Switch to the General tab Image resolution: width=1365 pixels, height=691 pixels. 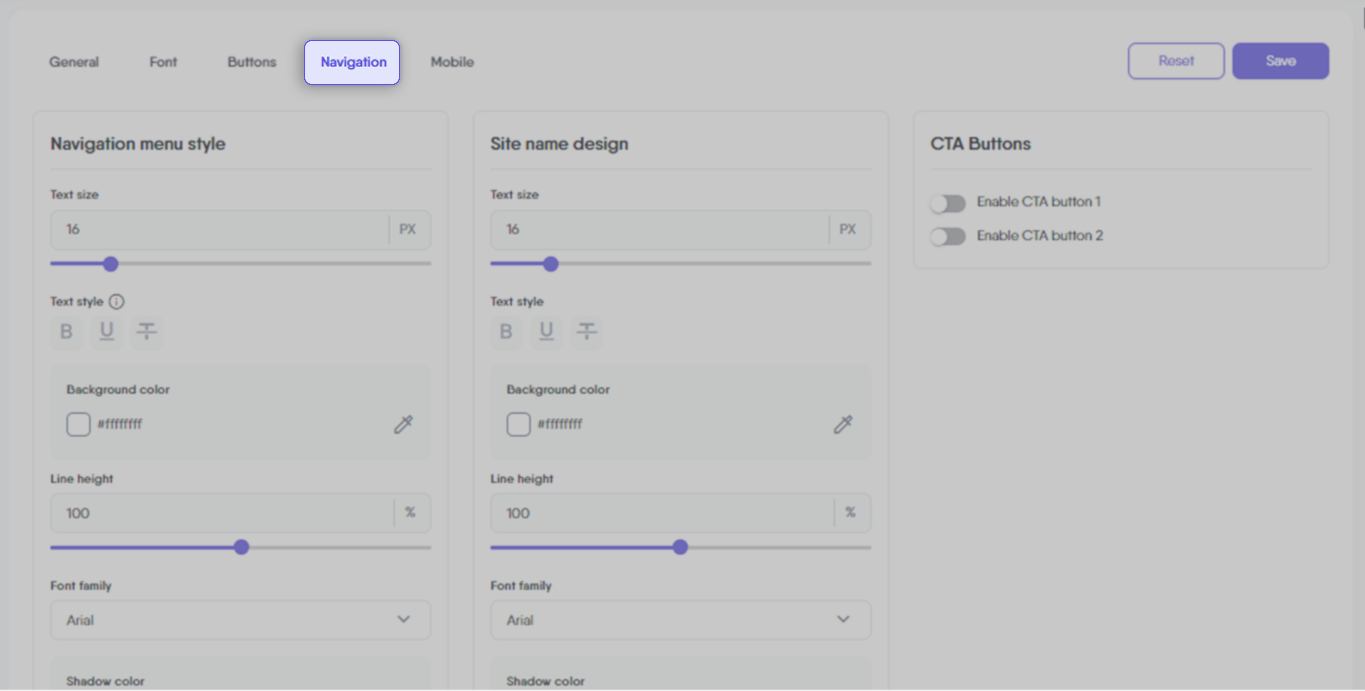pos(74,62)
